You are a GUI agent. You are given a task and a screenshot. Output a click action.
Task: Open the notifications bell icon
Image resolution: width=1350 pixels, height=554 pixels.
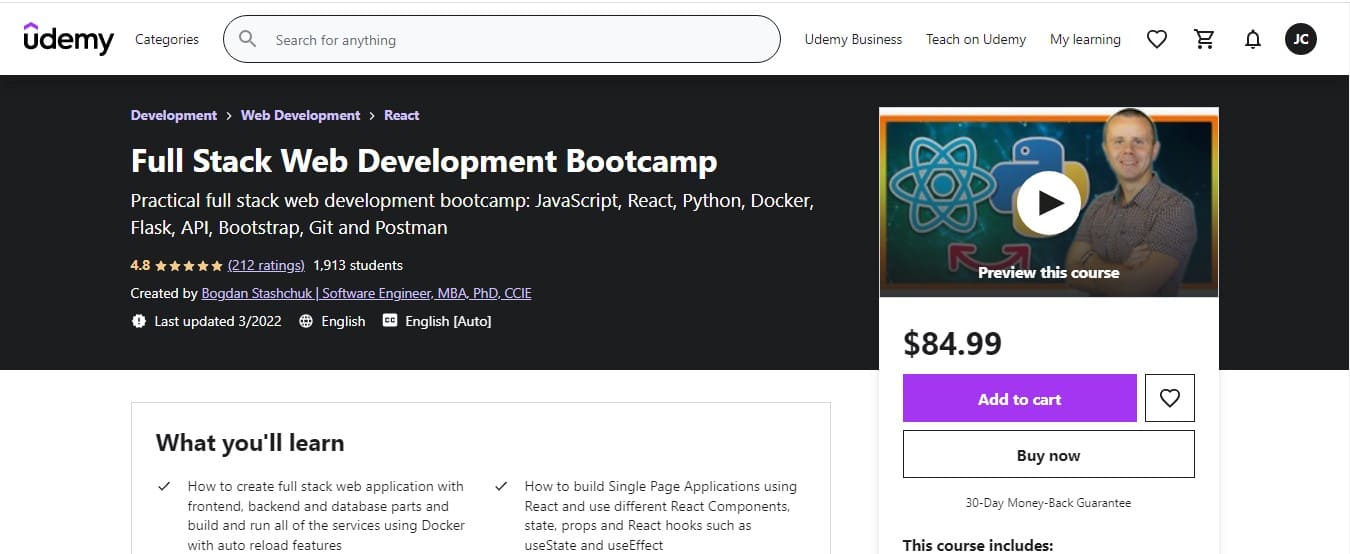click(1253, 39)
